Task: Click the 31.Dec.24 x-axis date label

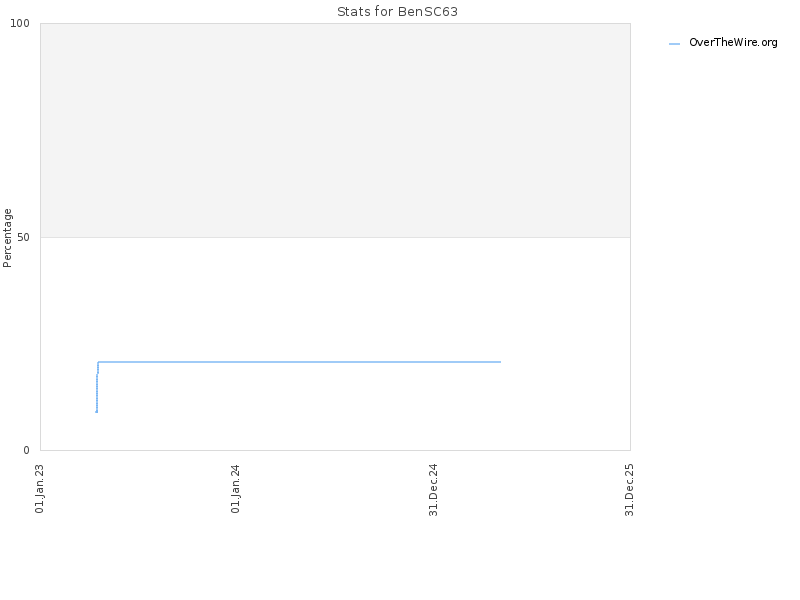Action: pyautogui.click(x=433, y=490)
